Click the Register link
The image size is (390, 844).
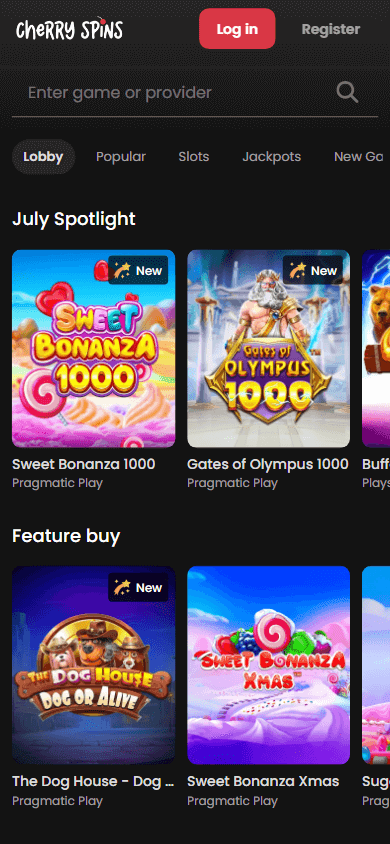(331, 29)
